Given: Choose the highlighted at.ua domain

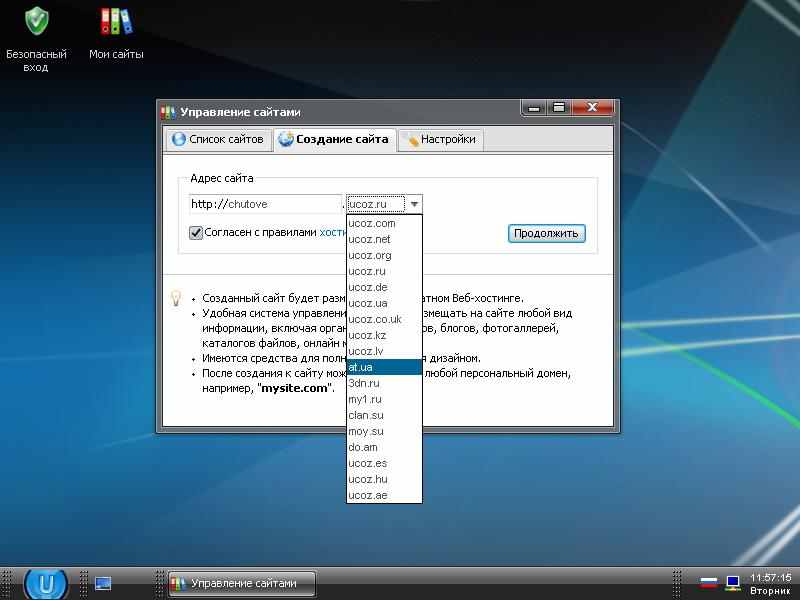Looking at the screenshot, I should [384, 367].
